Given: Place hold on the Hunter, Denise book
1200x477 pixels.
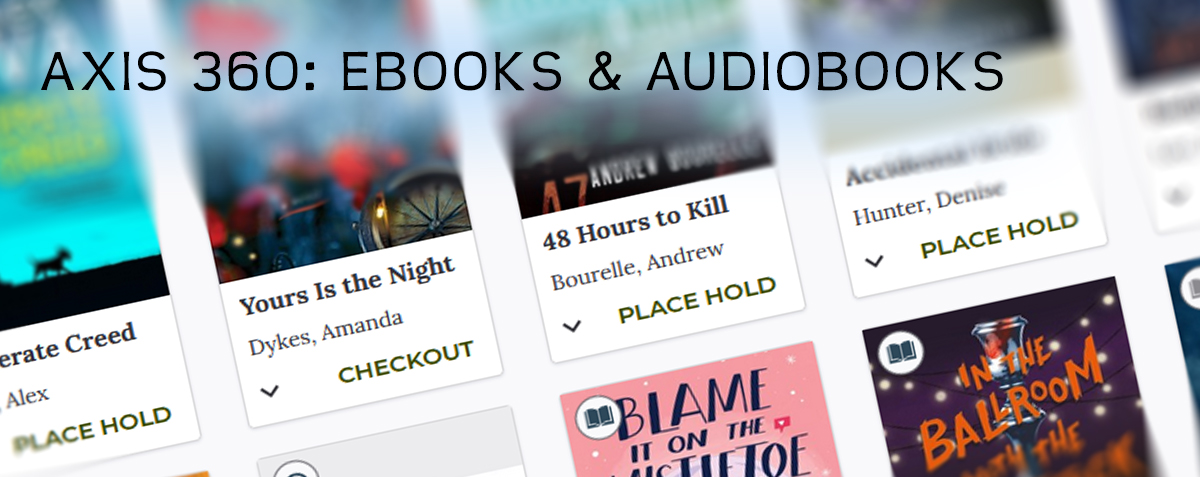Looking at the screenshot, I should (1000, 235).
